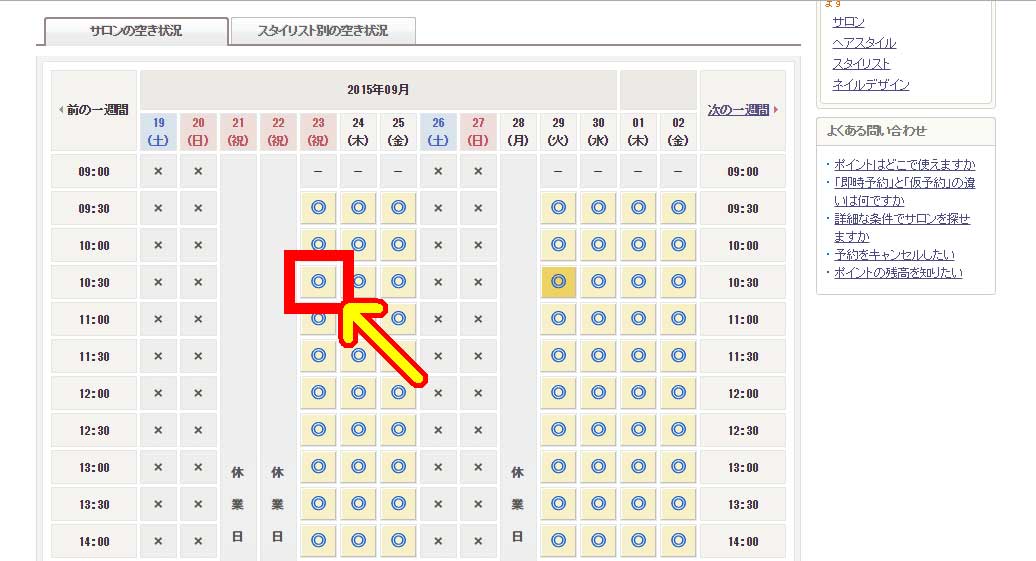Viewport: 1036px width, 561px height.
Task: Book the 11:00 slot on Wednesday the 30th
Action: click(x=598, y=319)
